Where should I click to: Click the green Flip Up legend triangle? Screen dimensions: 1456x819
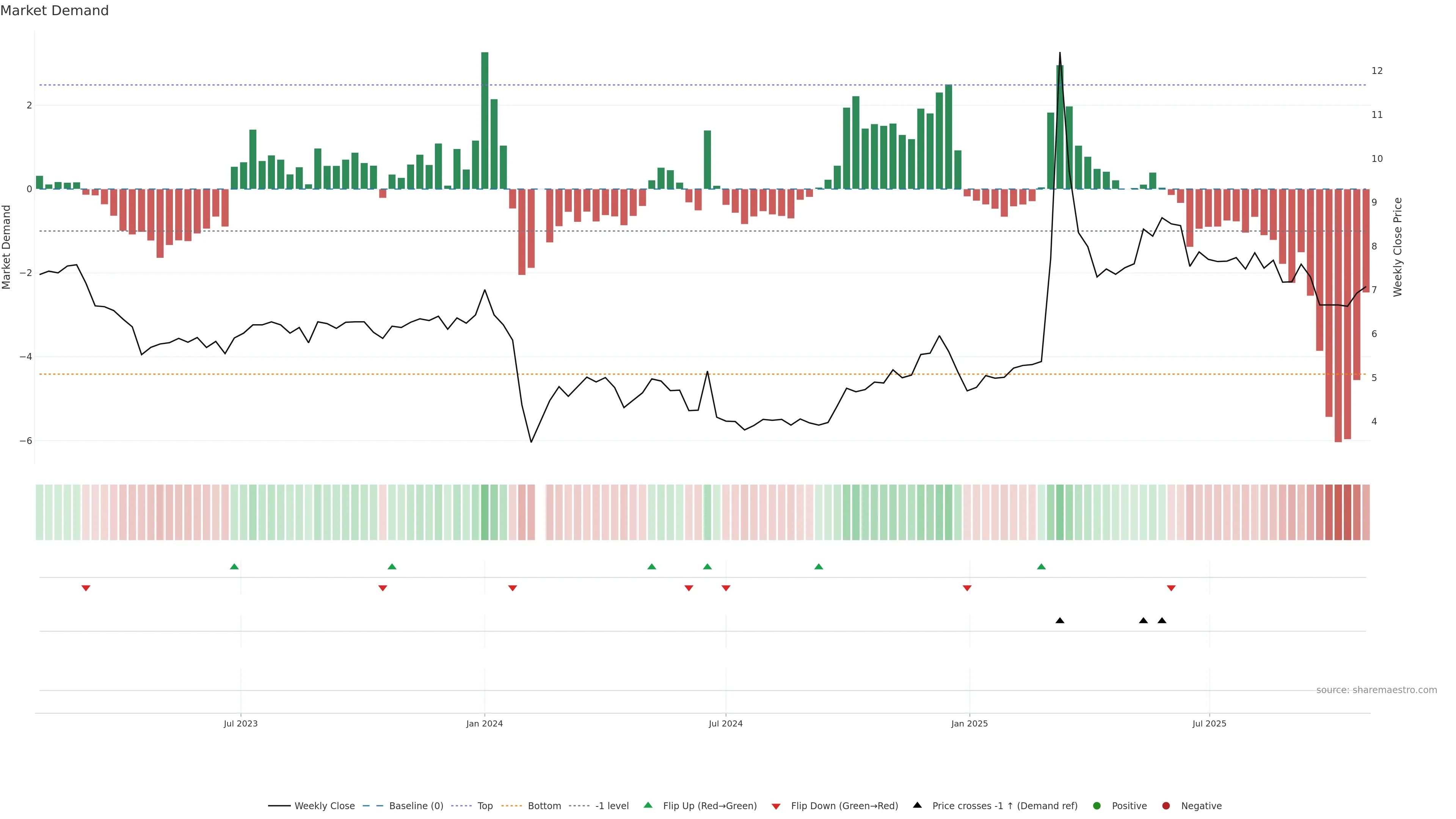click(x=648, y=805)
